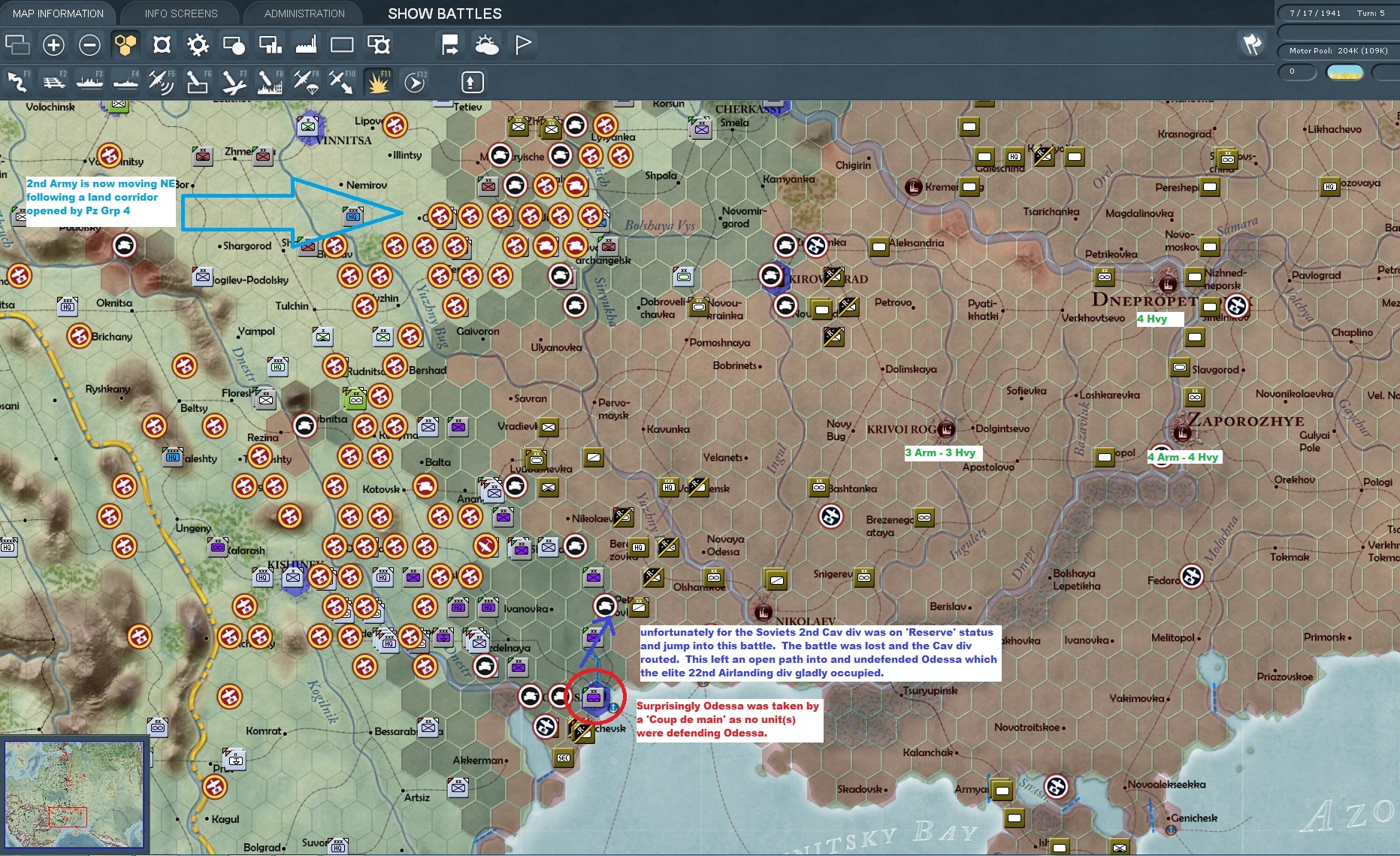1400x856 pixels.
Task: Toggle the fortification levels icon
Action: click(x=162, y=45)
